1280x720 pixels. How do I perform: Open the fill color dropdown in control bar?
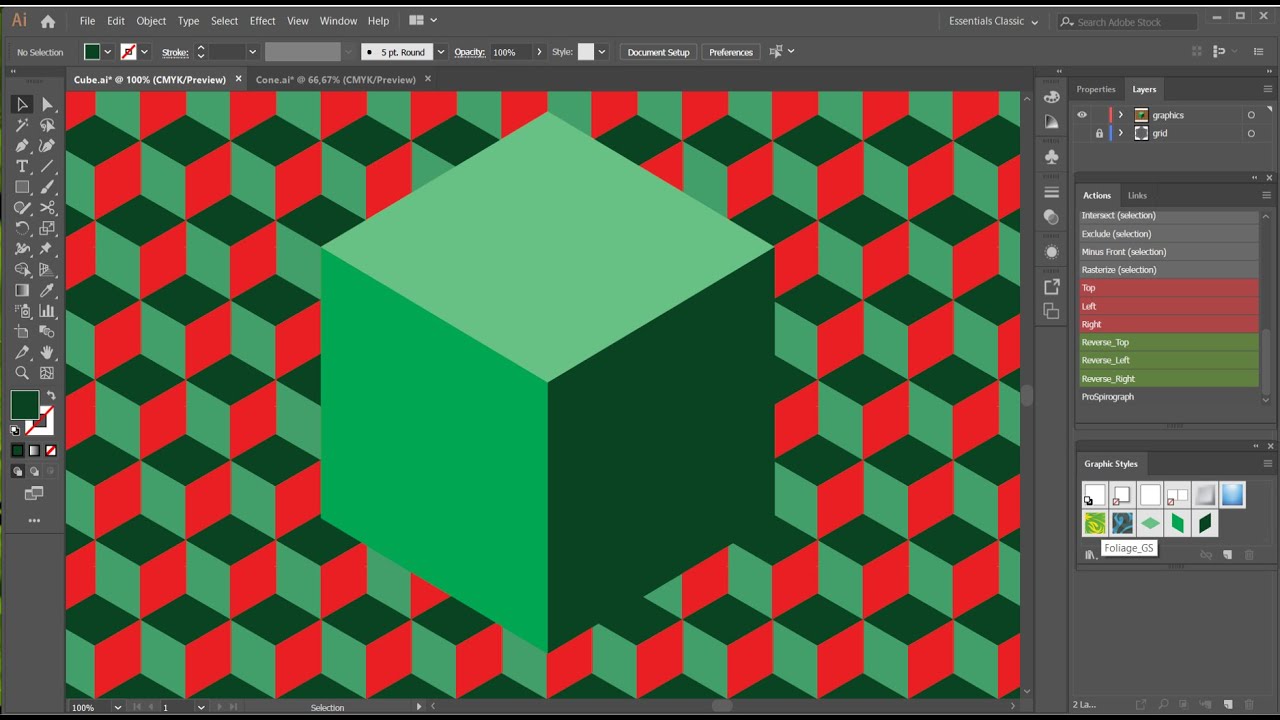pos(107,52)
